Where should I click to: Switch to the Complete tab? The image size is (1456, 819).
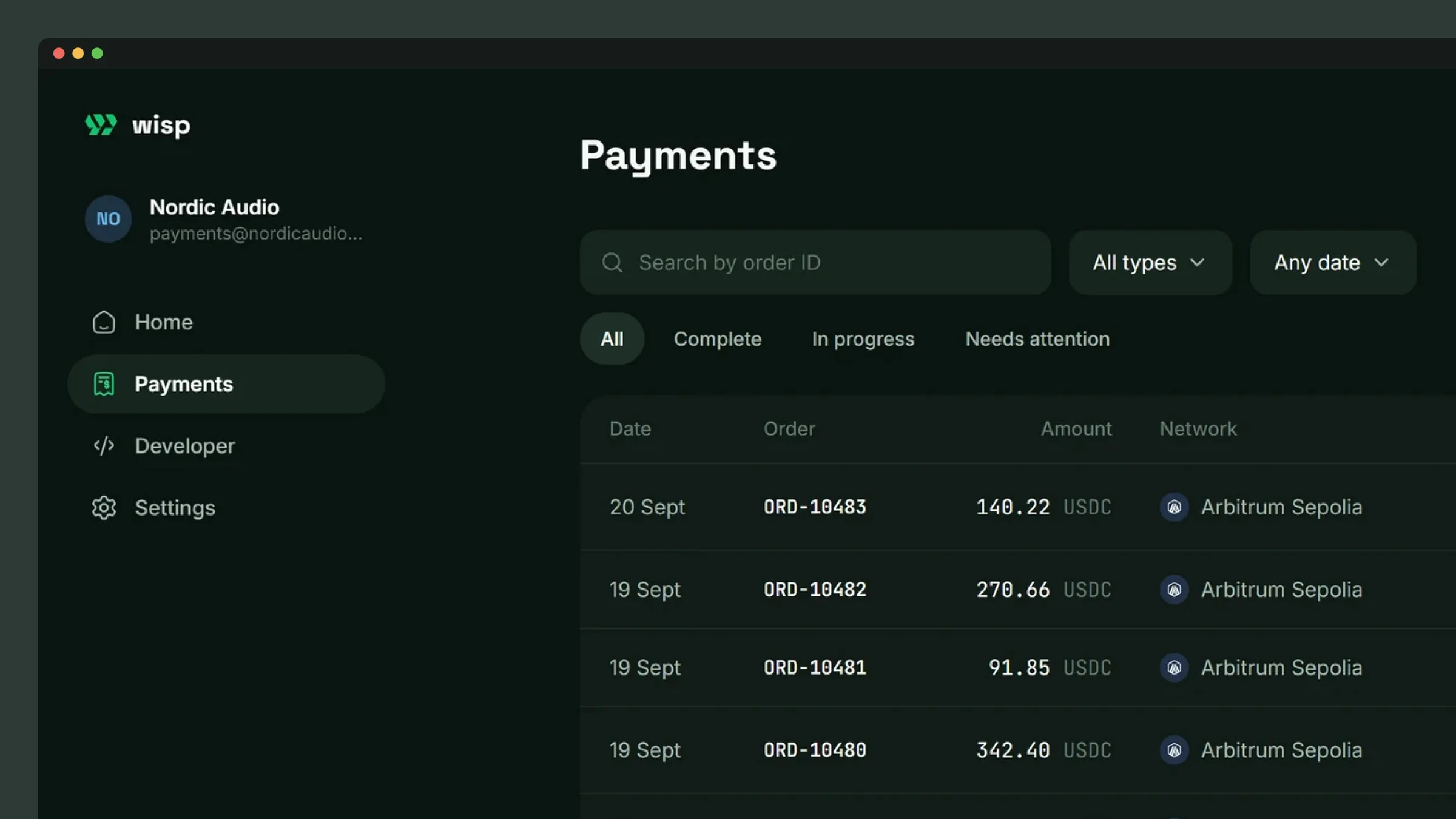point(718,339)
